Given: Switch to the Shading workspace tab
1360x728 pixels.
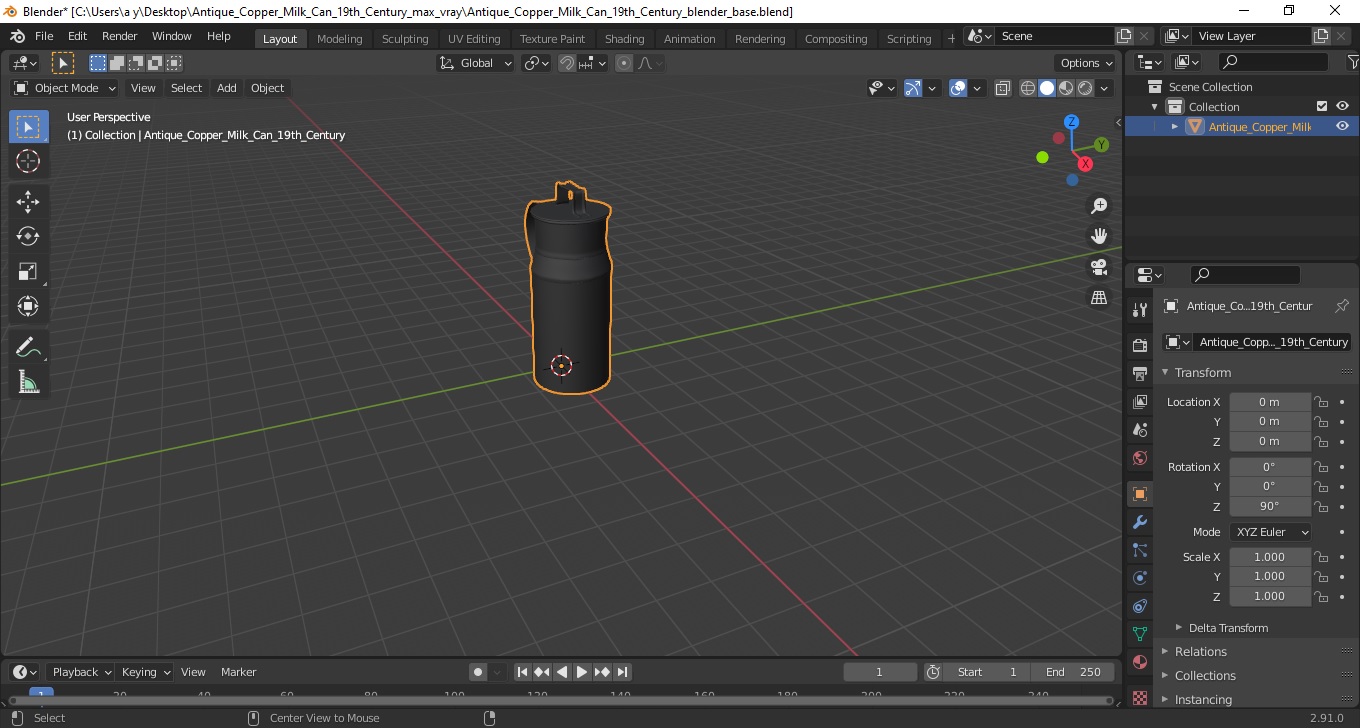Looking at the screenshot, I should 624,38.
